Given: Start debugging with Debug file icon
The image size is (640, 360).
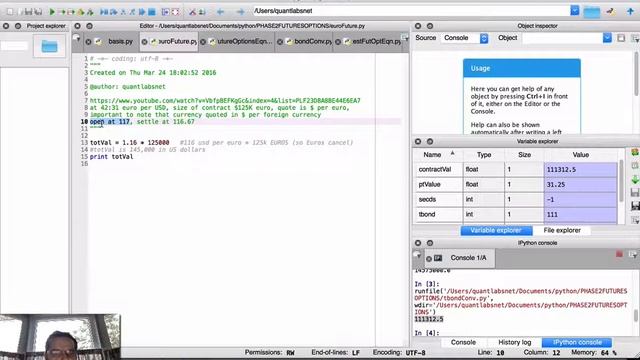Looking at the screenshot, I should click(x=104, y=12).
